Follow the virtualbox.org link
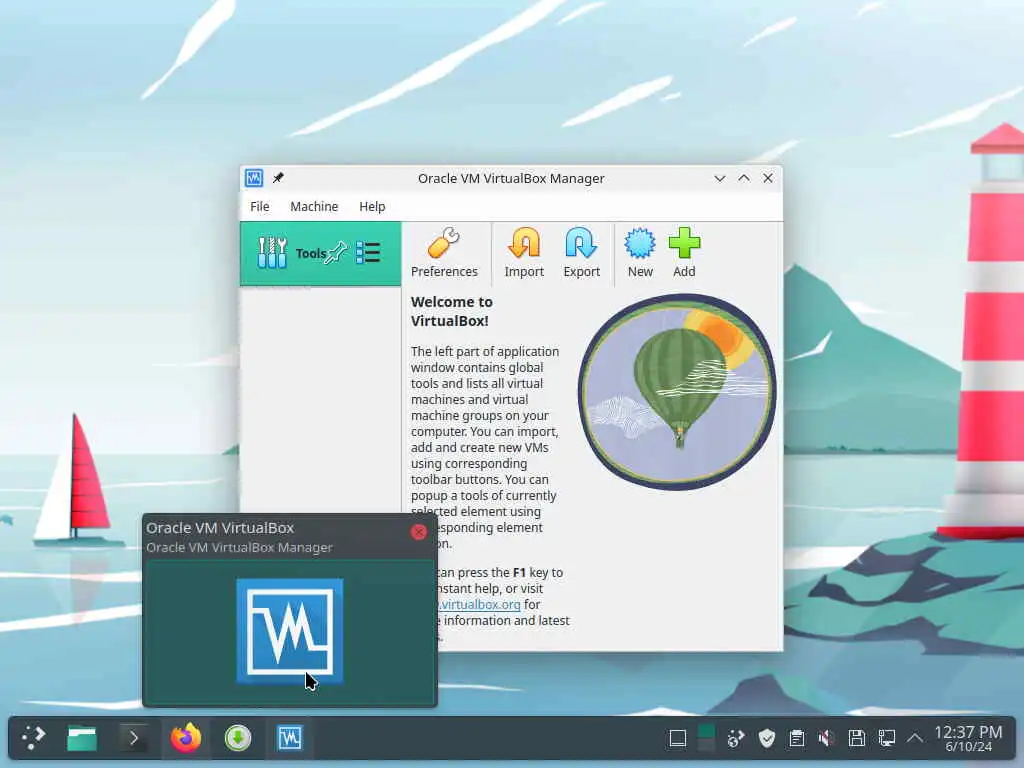Viewport: 1024px width, 768px height. pos(480,605)
